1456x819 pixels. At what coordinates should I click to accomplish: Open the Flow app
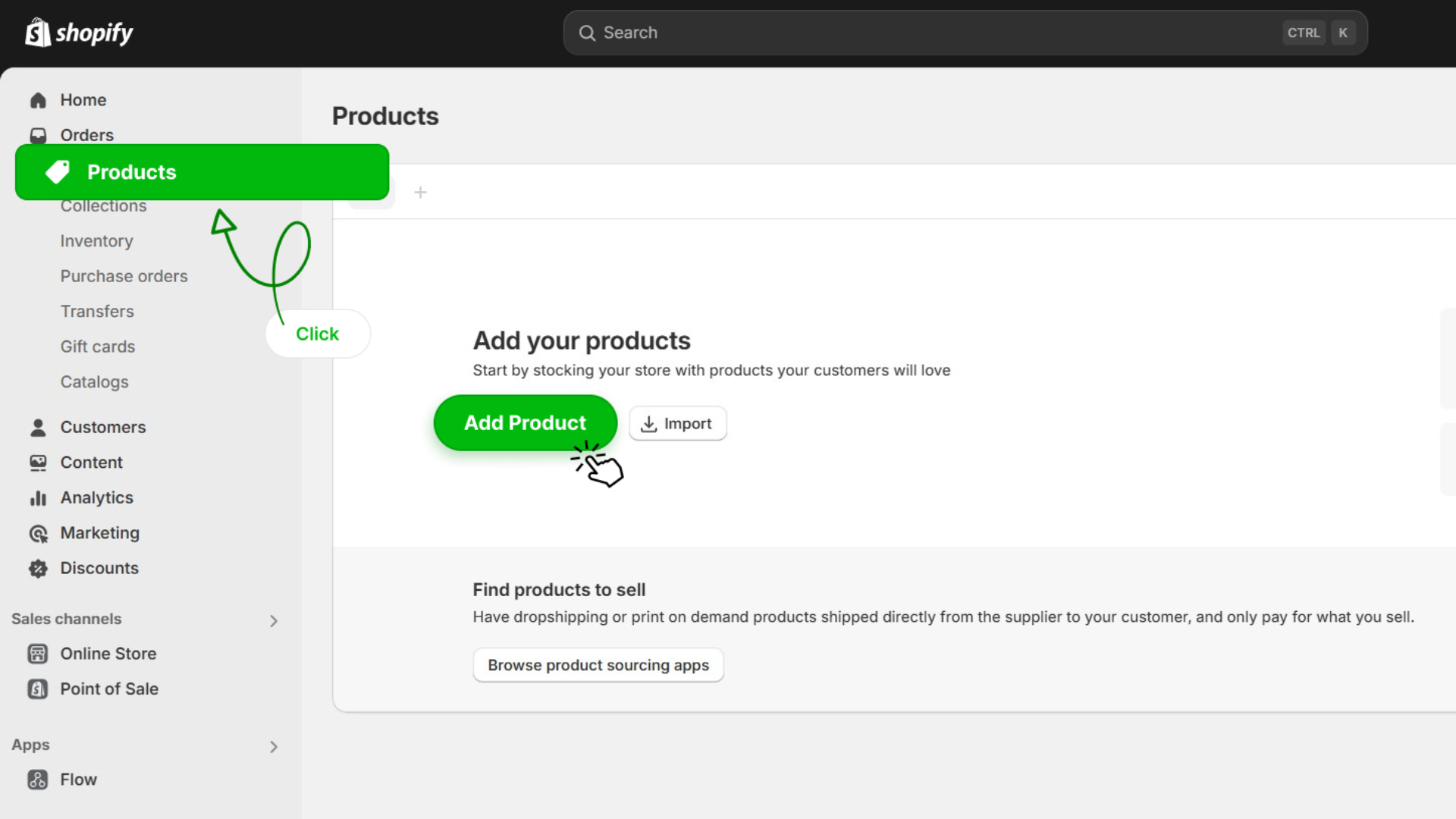(79, 780)
